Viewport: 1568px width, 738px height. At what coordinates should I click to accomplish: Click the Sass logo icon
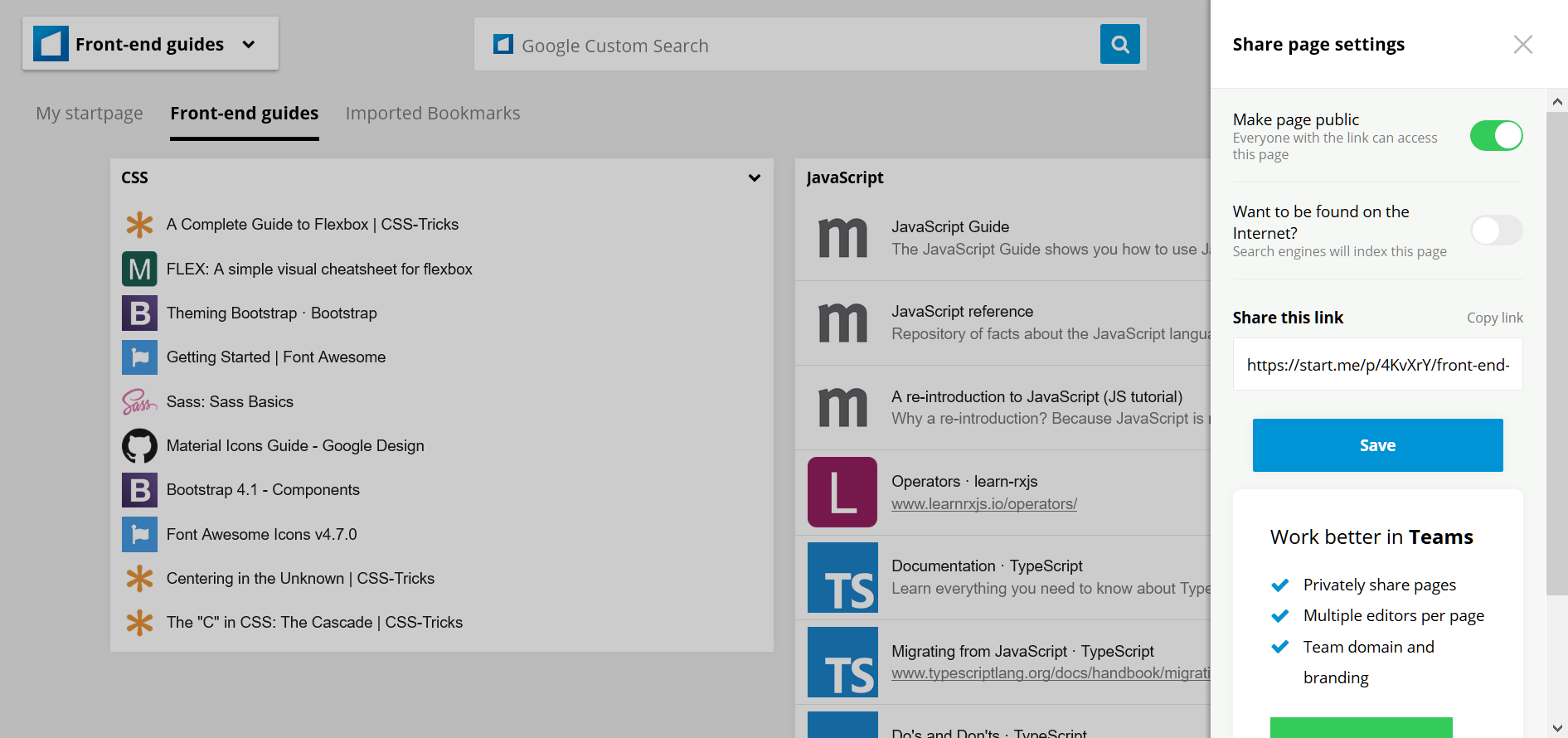pos(139,402)
